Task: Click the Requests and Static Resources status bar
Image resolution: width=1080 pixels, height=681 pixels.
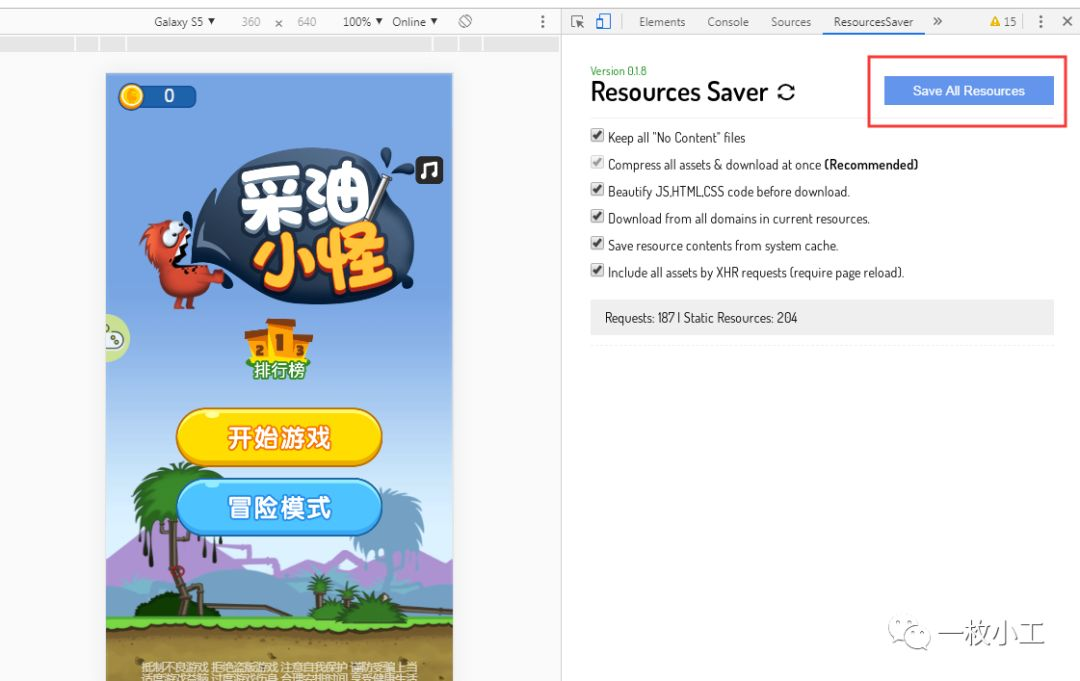Action: point(822,317)
